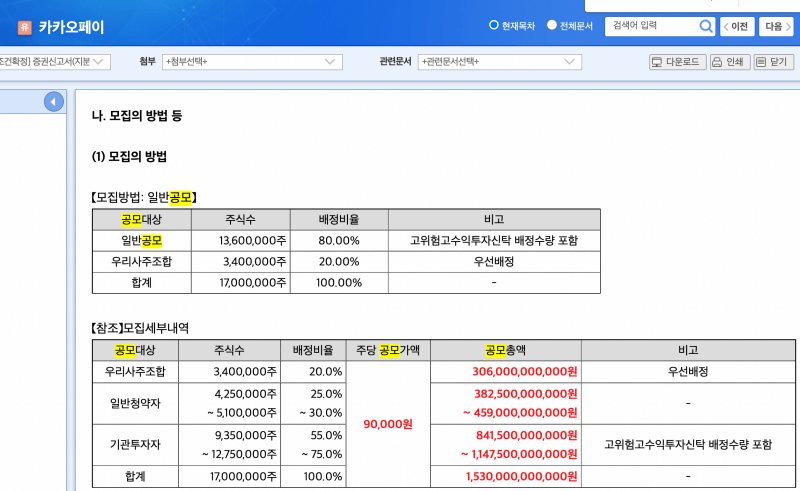
Task: Click amount 382,500,000,000원
Action: (526, 394)
